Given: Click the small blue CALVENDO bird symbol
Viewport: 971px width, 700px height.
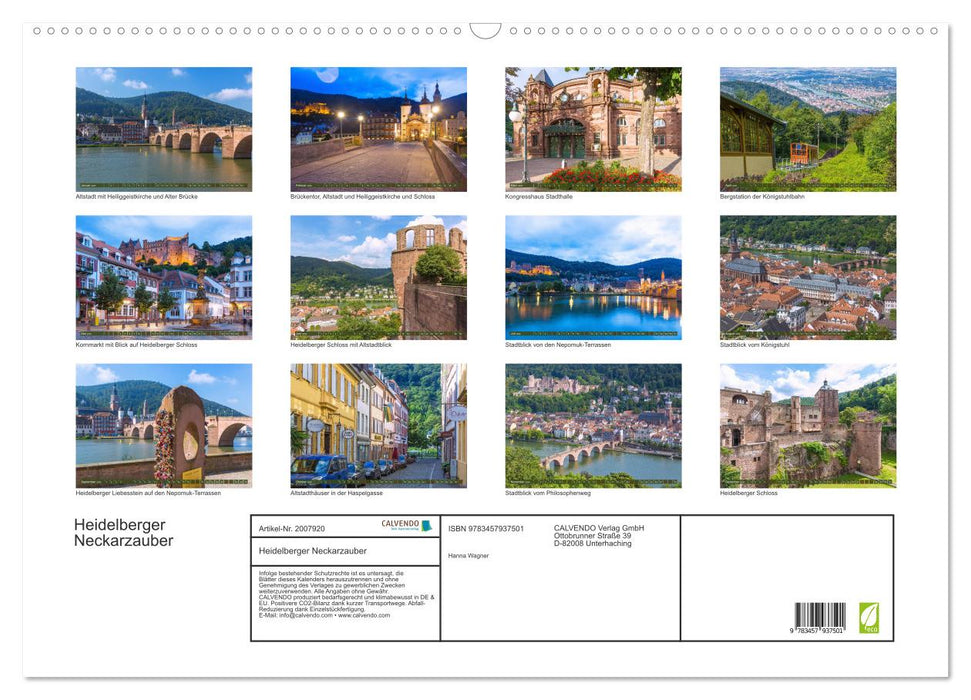Looking at the screenshot, I should tap(426, 525).
